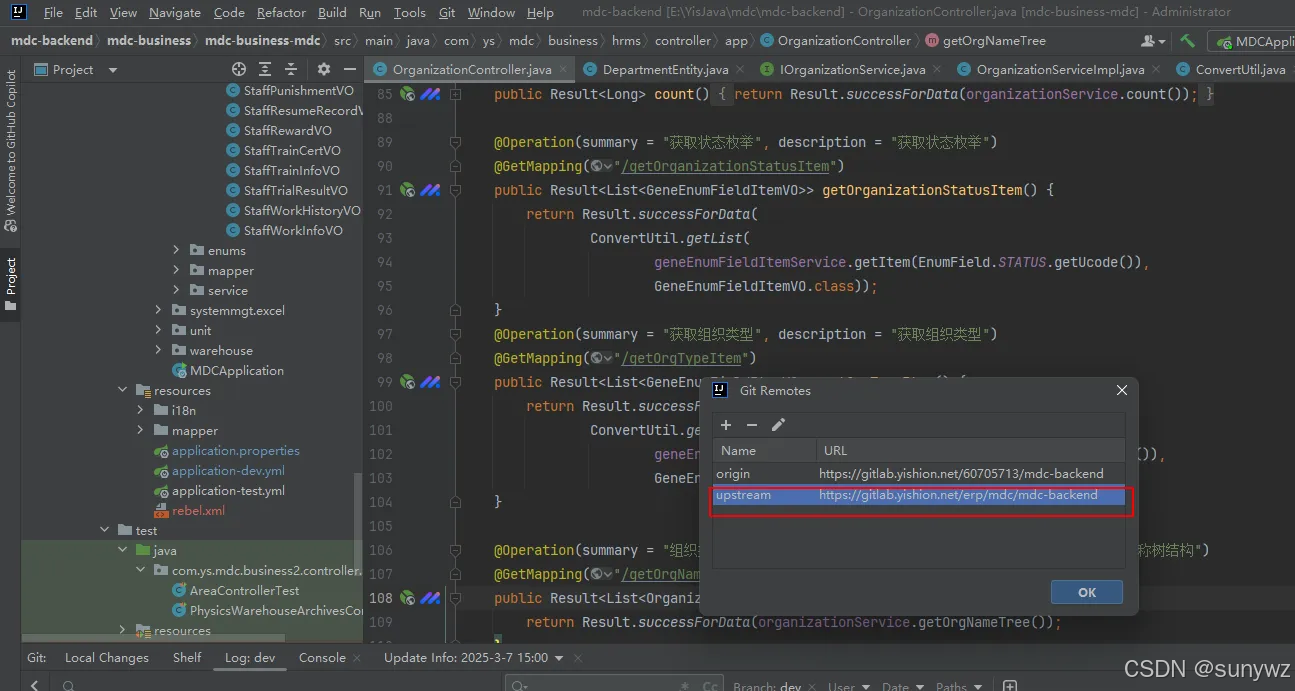The width and height of the screenshot is (1295, 691).
Task: Click gutter web icon at line 99
Action: coord(407,382)
